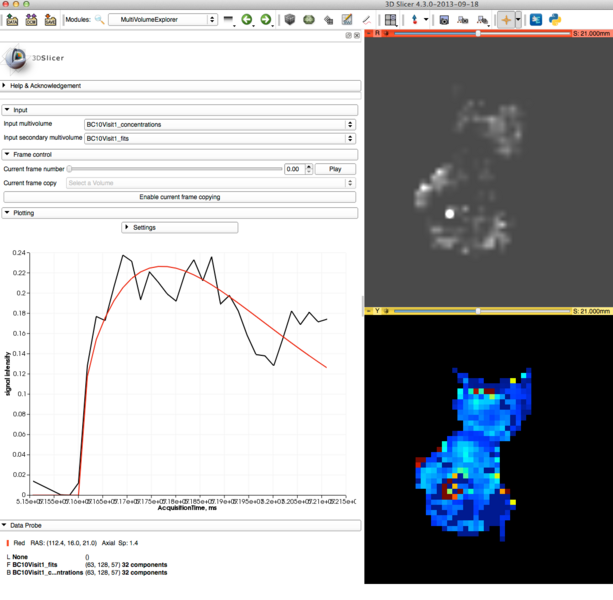Open the Extension Manager icon
The image size is (613, 600).
click(536, 20)
